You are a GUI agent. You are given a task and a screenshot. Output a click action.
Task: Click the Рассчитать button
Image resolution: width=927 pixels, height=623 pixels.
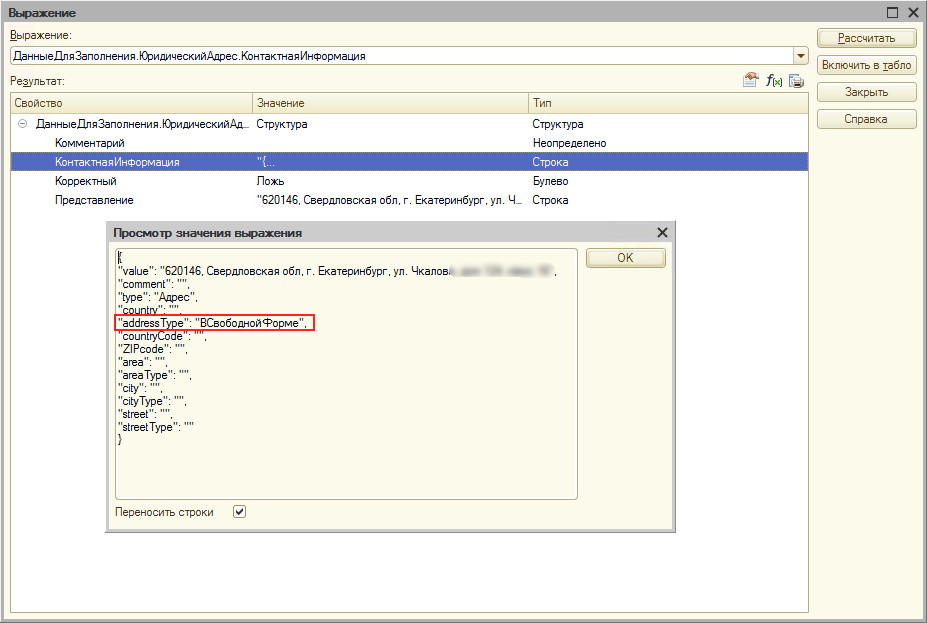[x=866, y=38]
